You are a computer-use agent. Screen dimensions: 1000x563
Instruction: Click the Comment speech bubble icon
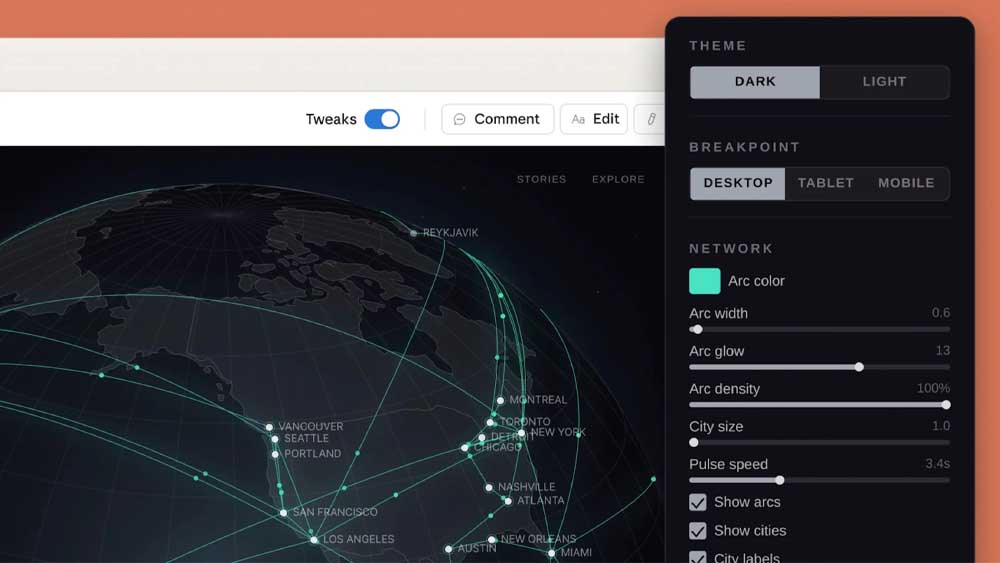[x=460, y=119]
